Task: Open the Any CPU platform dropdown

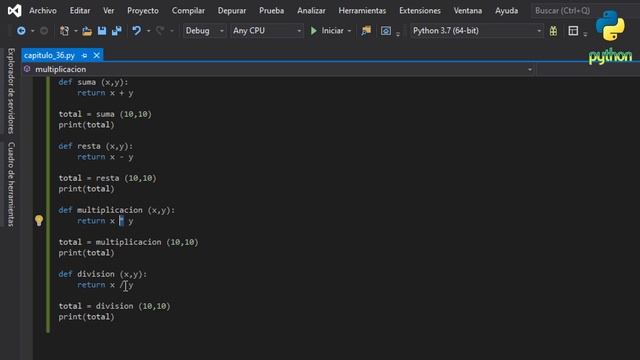Action: 267,31
